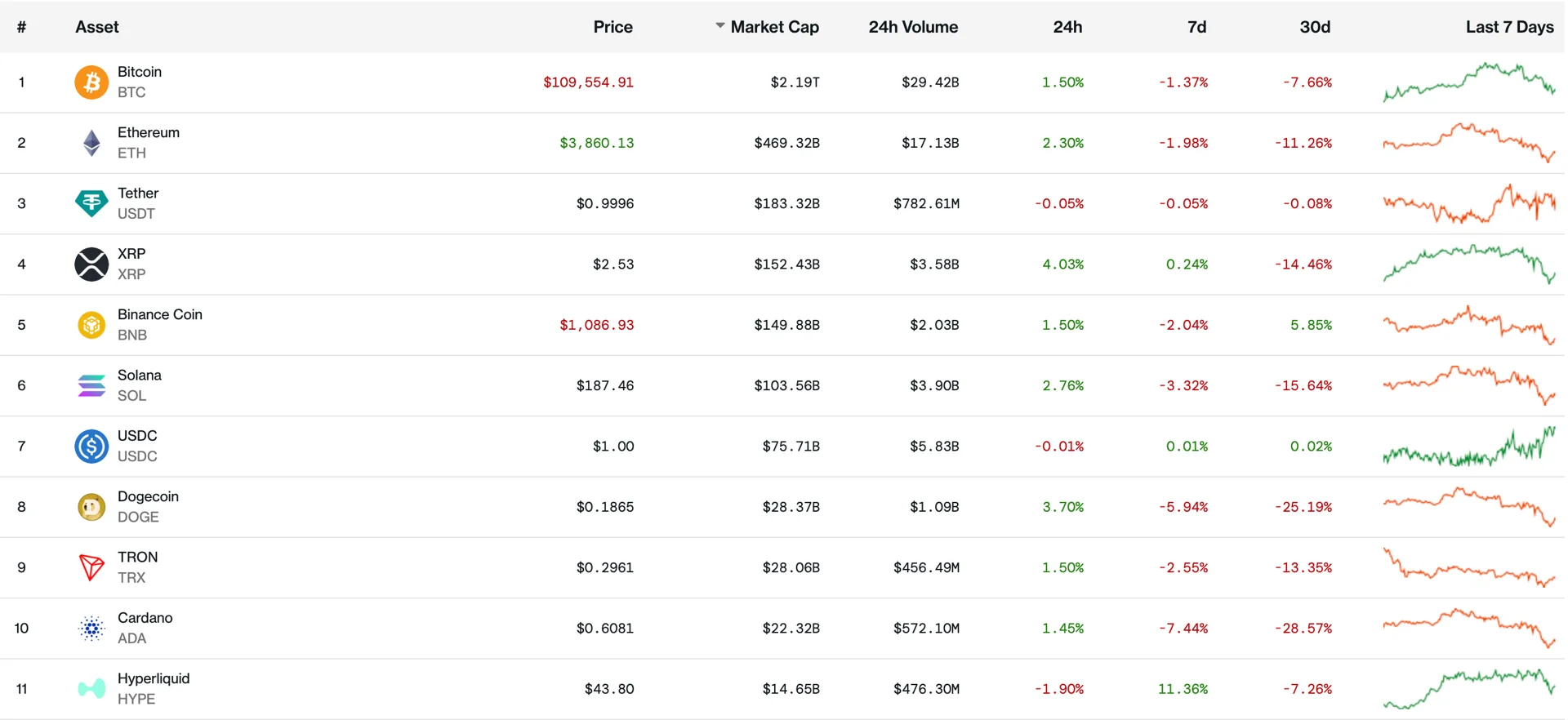The height and width of the screenshot is (720, 1568).
Task: Open the Hyperliquid asset name link
Action: [x=154, y=678]
